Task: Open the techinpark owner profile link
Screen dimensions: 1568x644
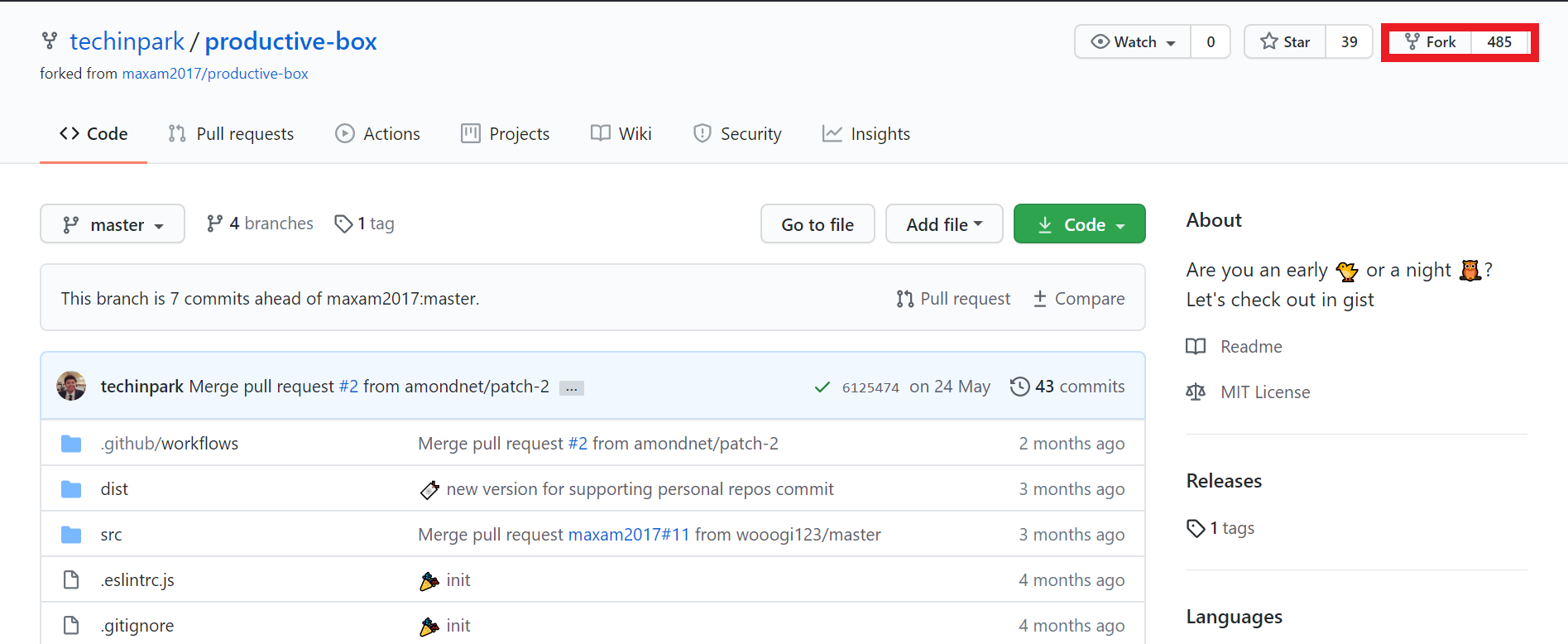Action: pyautogui.click(x=127, y=41)
